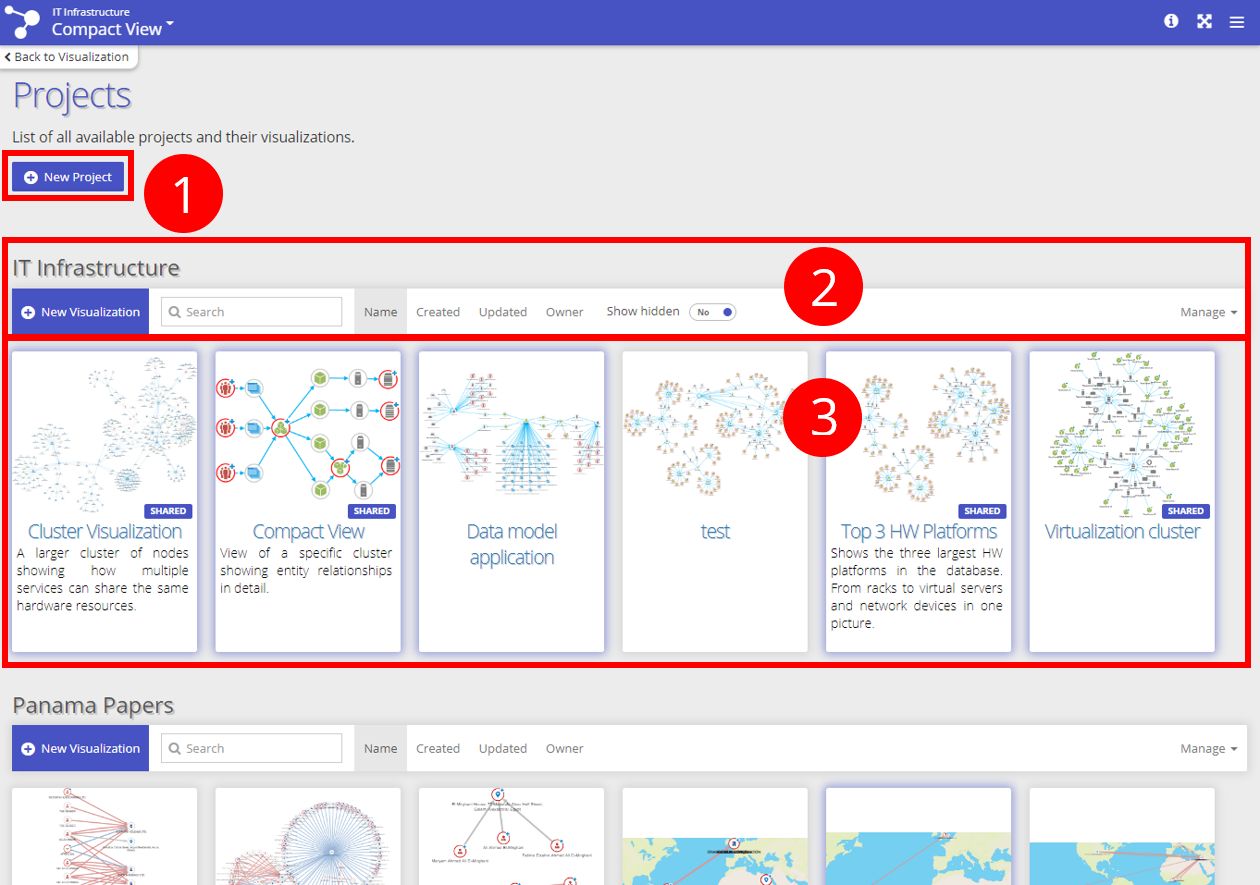Click search magnifier in Panama Papers toolbar
1260x885 pixels.
click(x=174, y=748)
